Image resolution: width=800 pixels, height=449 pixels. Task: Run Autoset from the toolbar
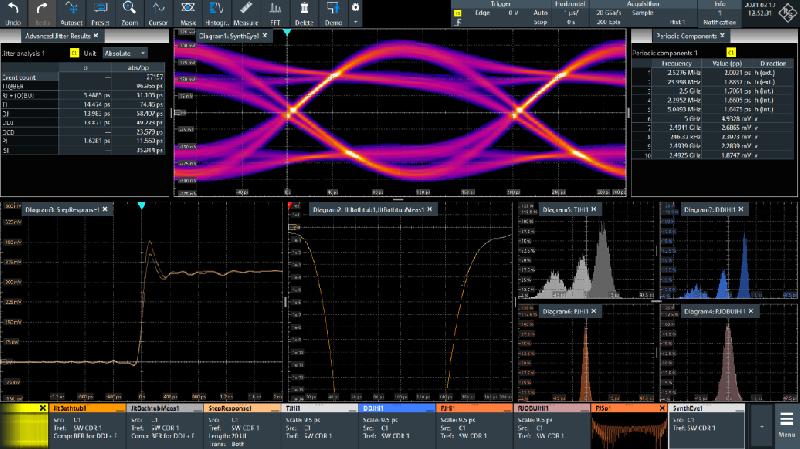71,13
